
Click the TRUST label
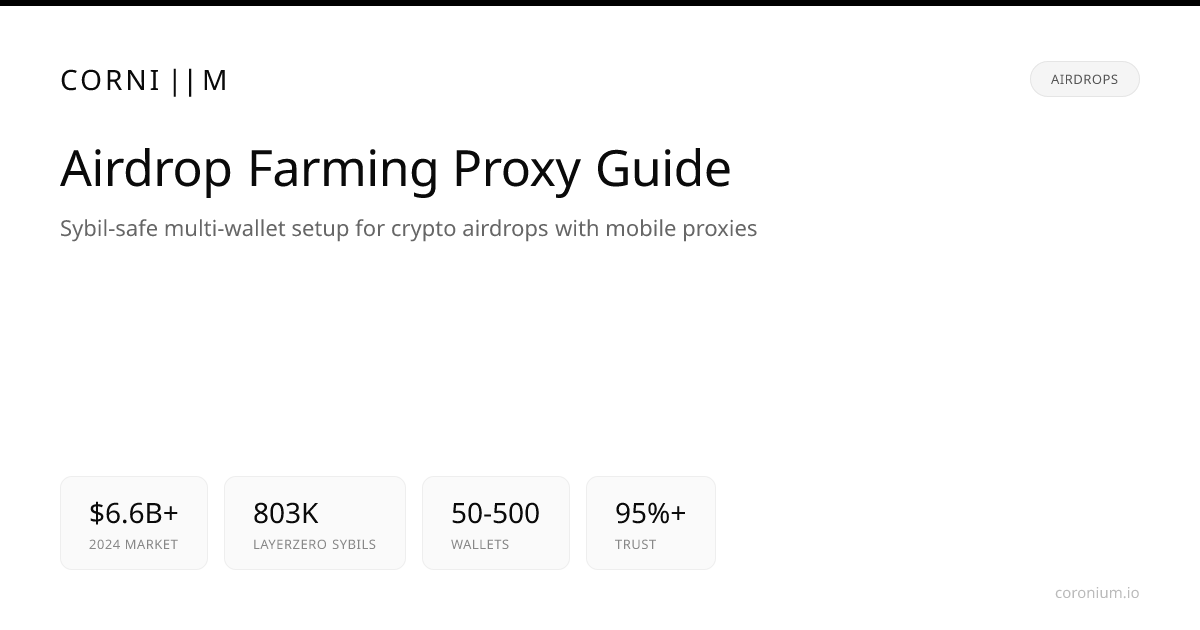(636, 545)
